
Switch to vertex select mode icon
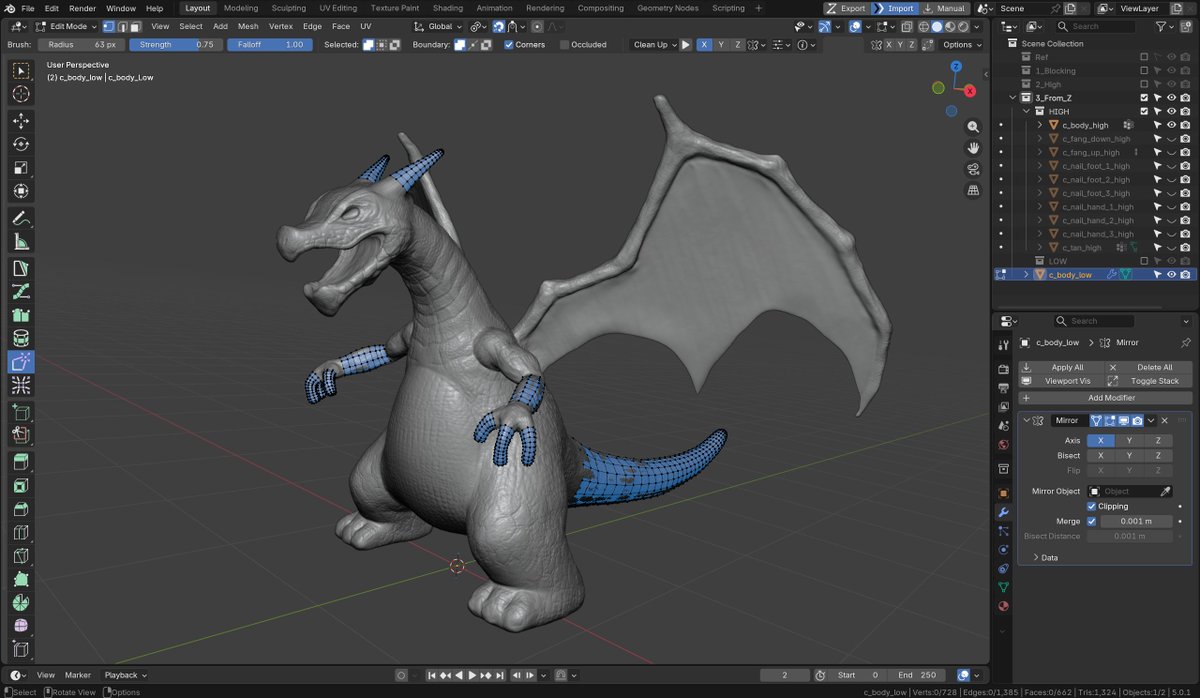[109, 26]
